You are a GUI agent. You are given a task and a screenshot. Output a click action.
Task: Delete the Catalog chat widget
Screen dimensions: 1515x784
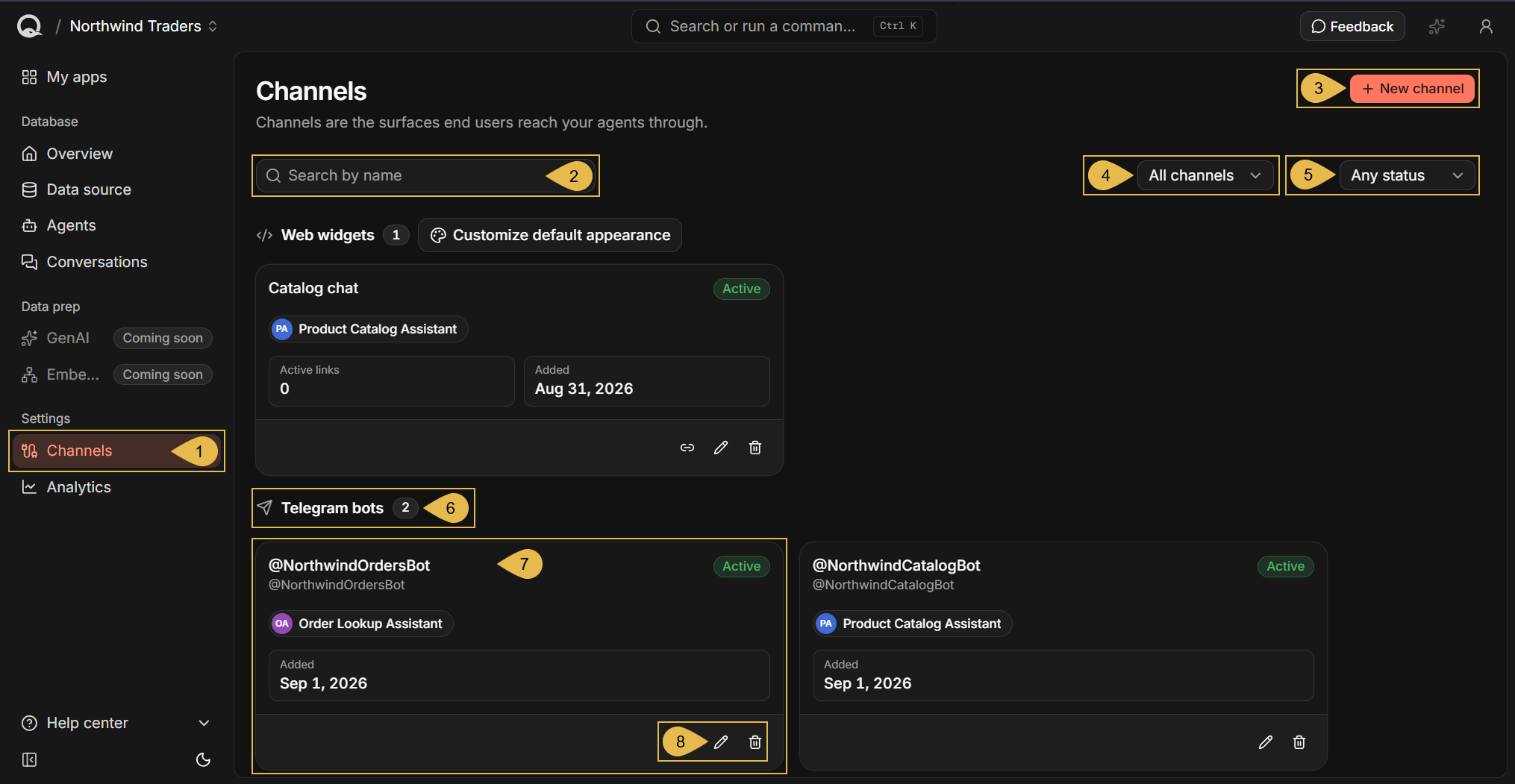point(755,448)
